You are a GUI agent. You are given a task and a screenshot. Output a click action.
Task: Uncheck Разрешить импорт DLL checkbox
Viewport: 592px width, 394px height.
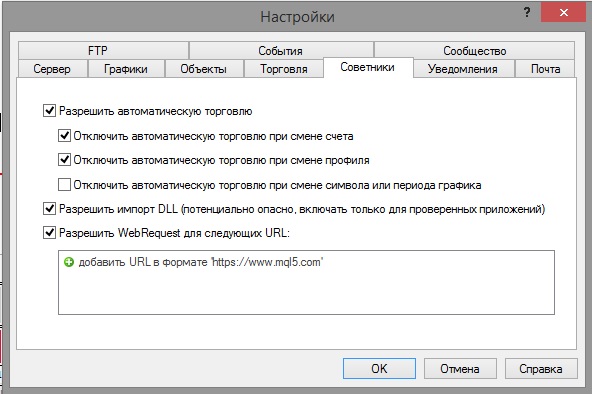point(49,209)
